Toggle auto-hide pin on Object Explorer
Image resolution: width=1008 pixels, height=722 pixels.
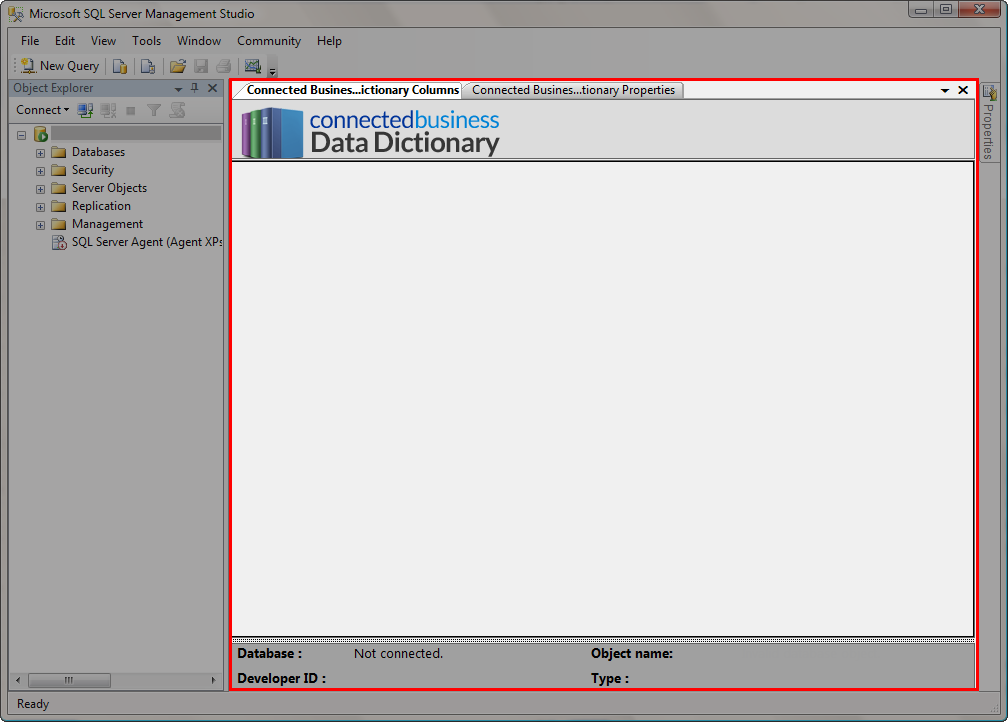coord(195,88)
